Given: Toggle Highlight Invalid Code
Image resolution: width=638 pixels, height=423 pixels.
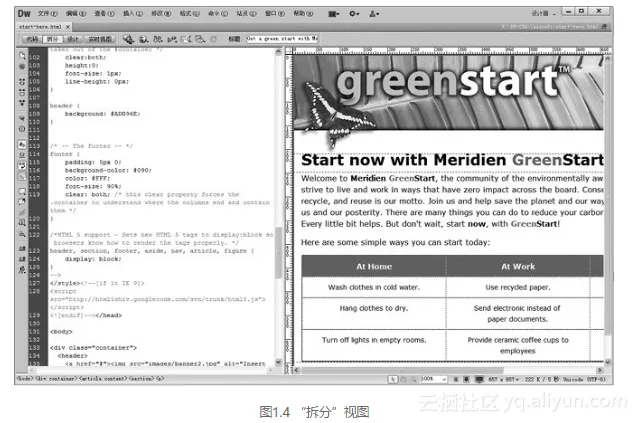Looking at the screenshot, I should click(x=22, y=155).
